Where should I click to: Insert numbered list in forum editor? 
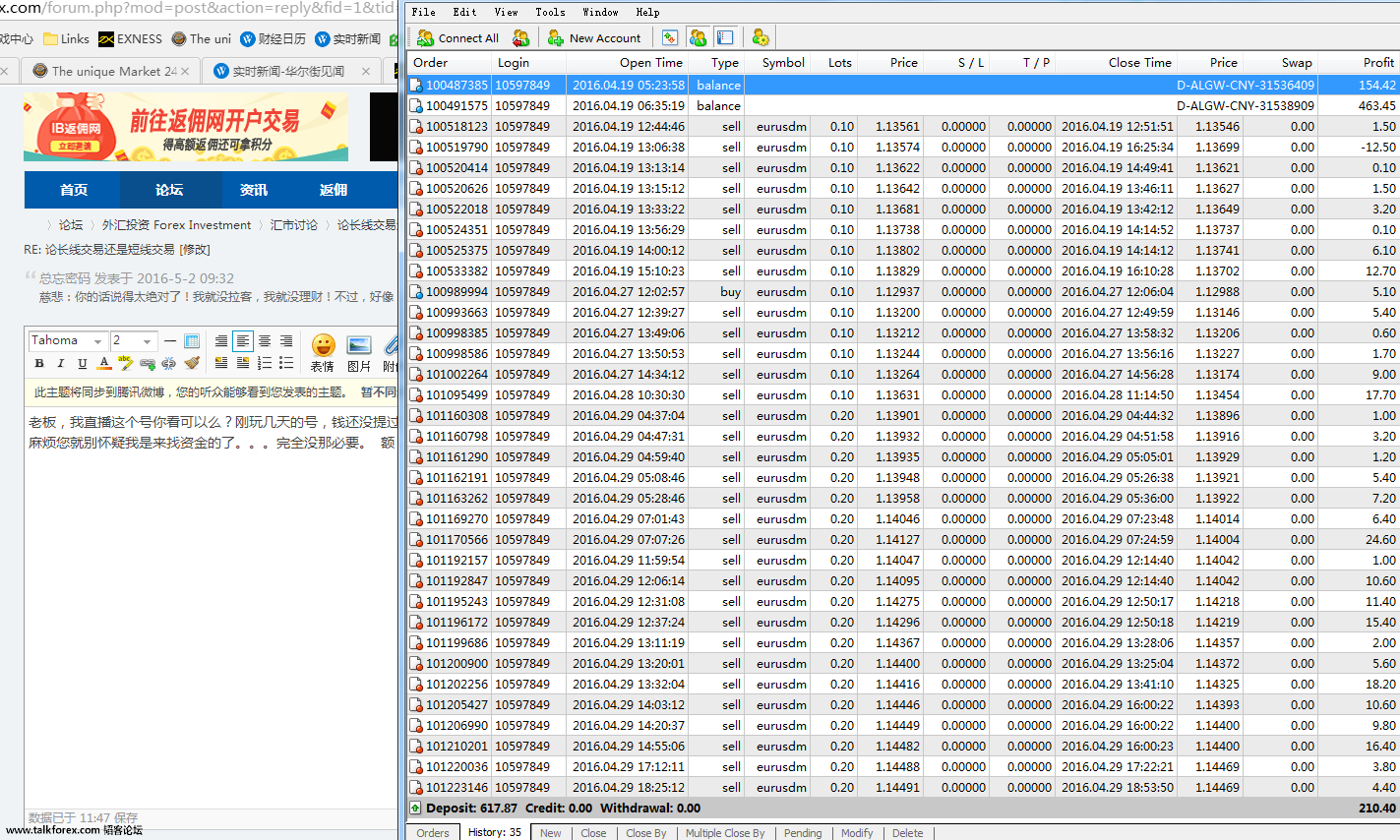(x=265, y=363)
